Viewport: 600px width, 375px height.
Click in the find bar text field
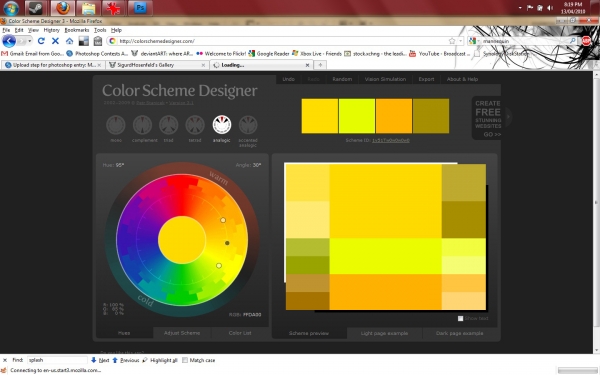pos(57,360)
